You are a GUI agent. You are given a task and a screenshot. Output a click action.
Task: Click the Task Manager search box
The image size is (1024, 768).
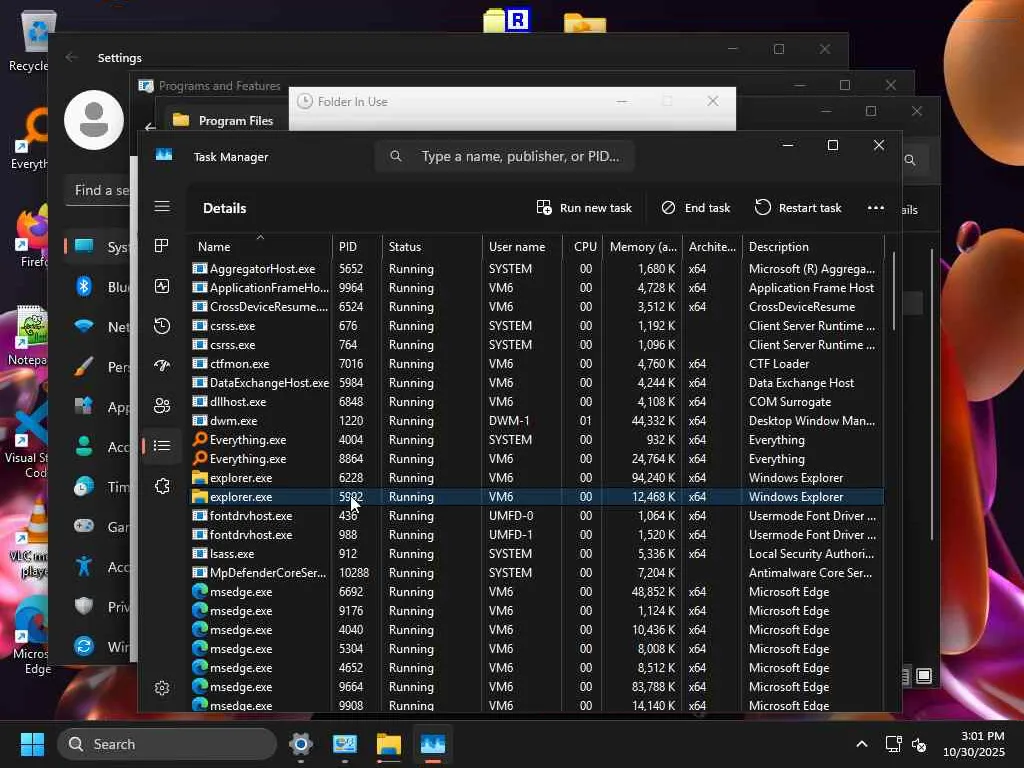[x=505, y=156]
